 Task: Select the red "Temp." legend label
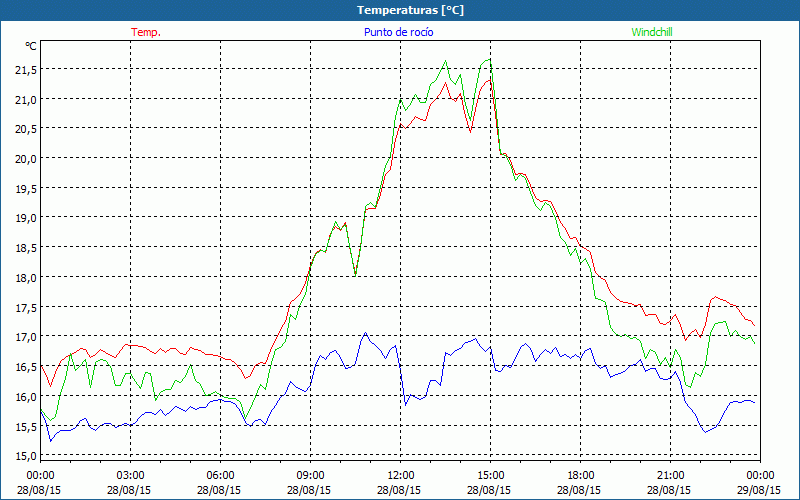(146, 32)
